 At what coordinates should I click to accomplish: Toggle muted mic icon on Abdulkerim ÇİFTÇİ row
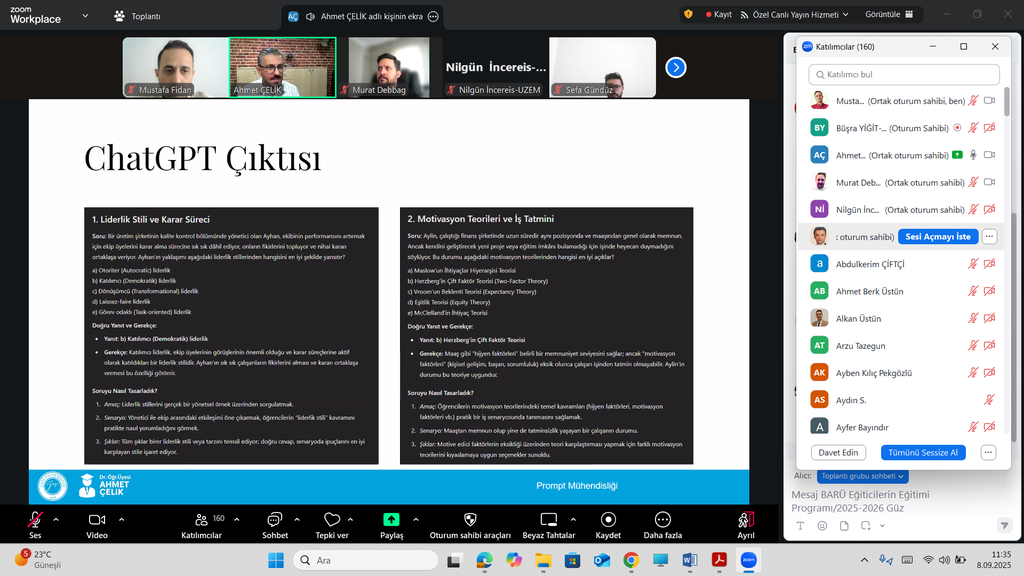tap(973, 264)
